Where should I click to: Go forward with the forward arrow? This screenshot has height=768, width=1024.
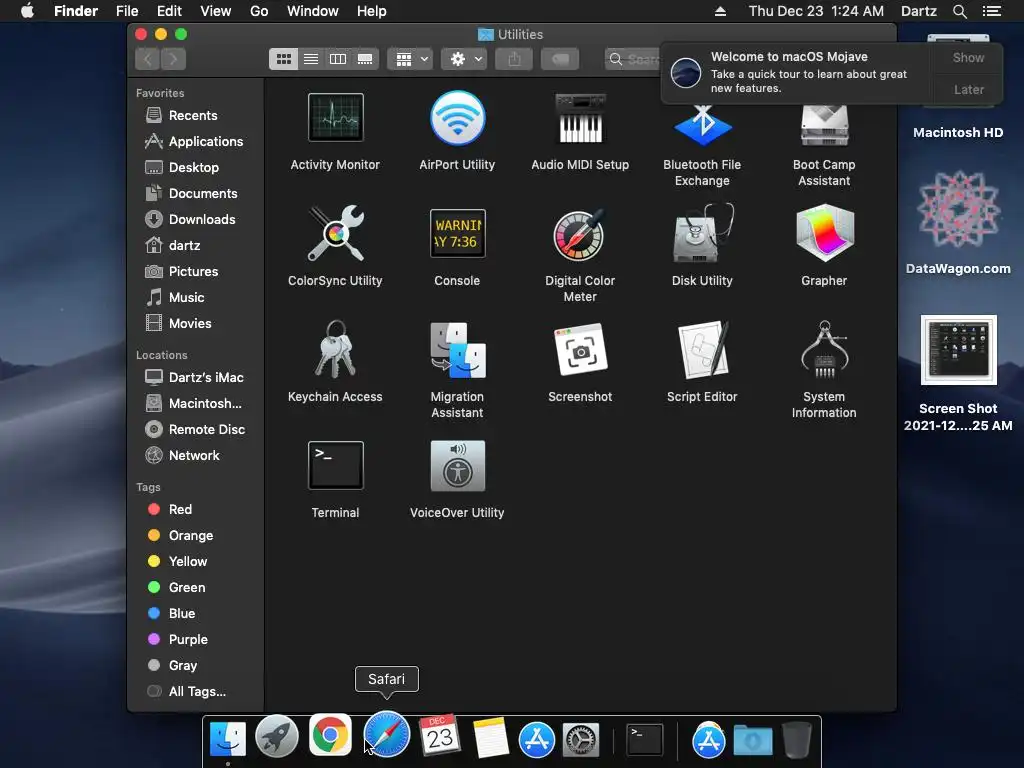click(x=173, y=59)
